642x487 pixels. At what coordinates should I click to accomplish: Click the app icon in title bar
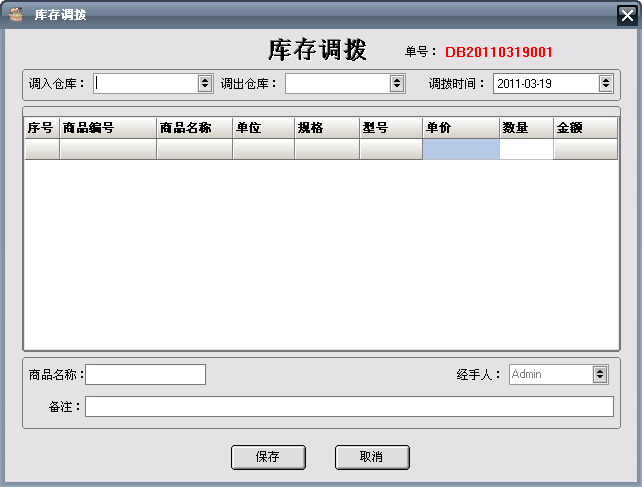pos(16,14)
